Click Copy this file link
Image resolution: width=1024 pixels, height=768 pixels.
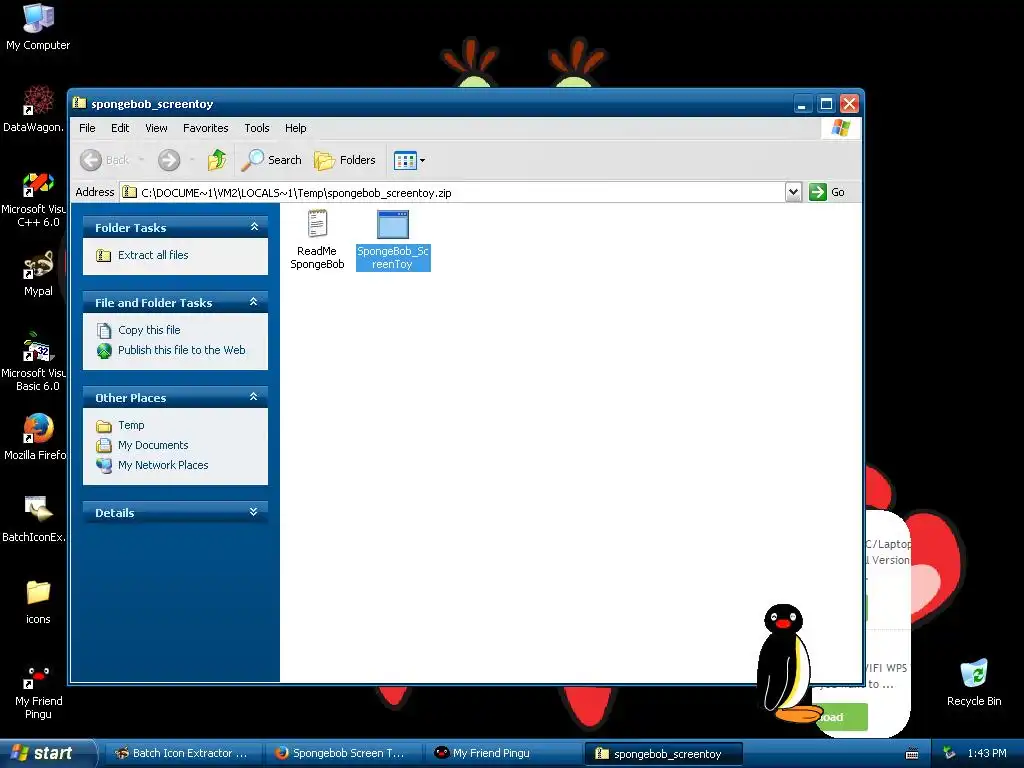pyautogui.click(x=149, y=330)
